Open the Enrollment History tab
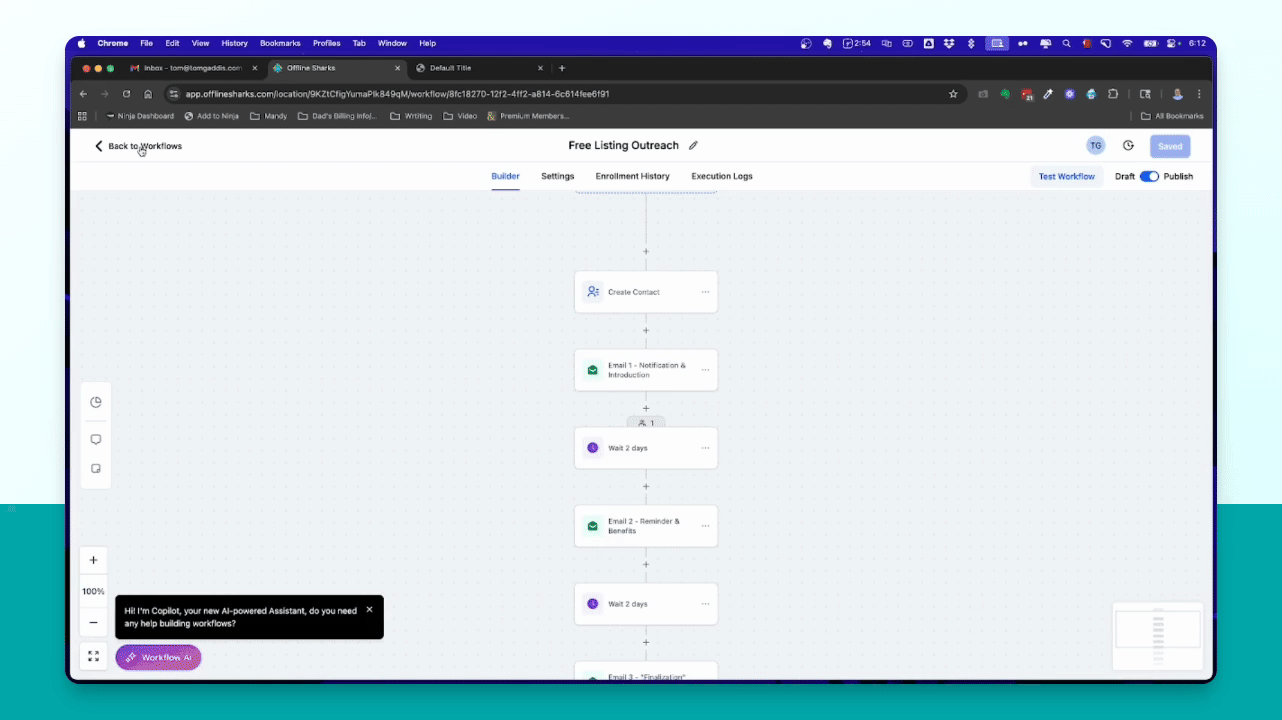This screenshot has height=720, width=1282. (633, 176)
